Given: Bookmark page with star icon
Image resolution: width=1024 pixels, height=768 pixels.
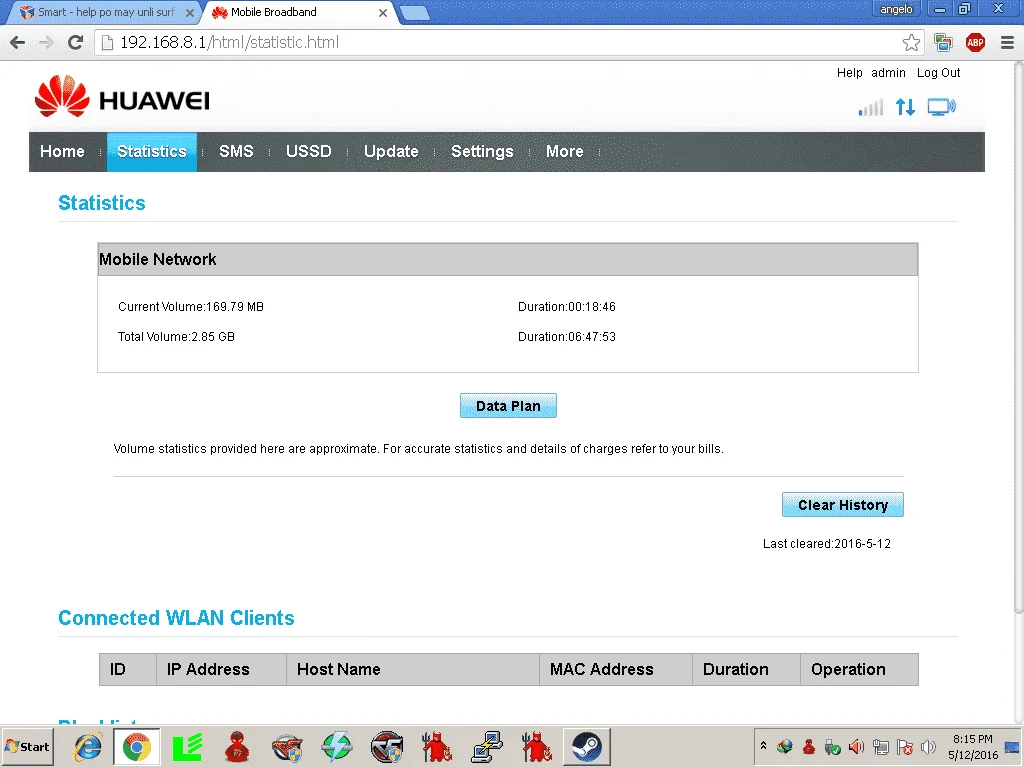Looking at the screenshot, I should pyautogui.click(x=912, y=43).
